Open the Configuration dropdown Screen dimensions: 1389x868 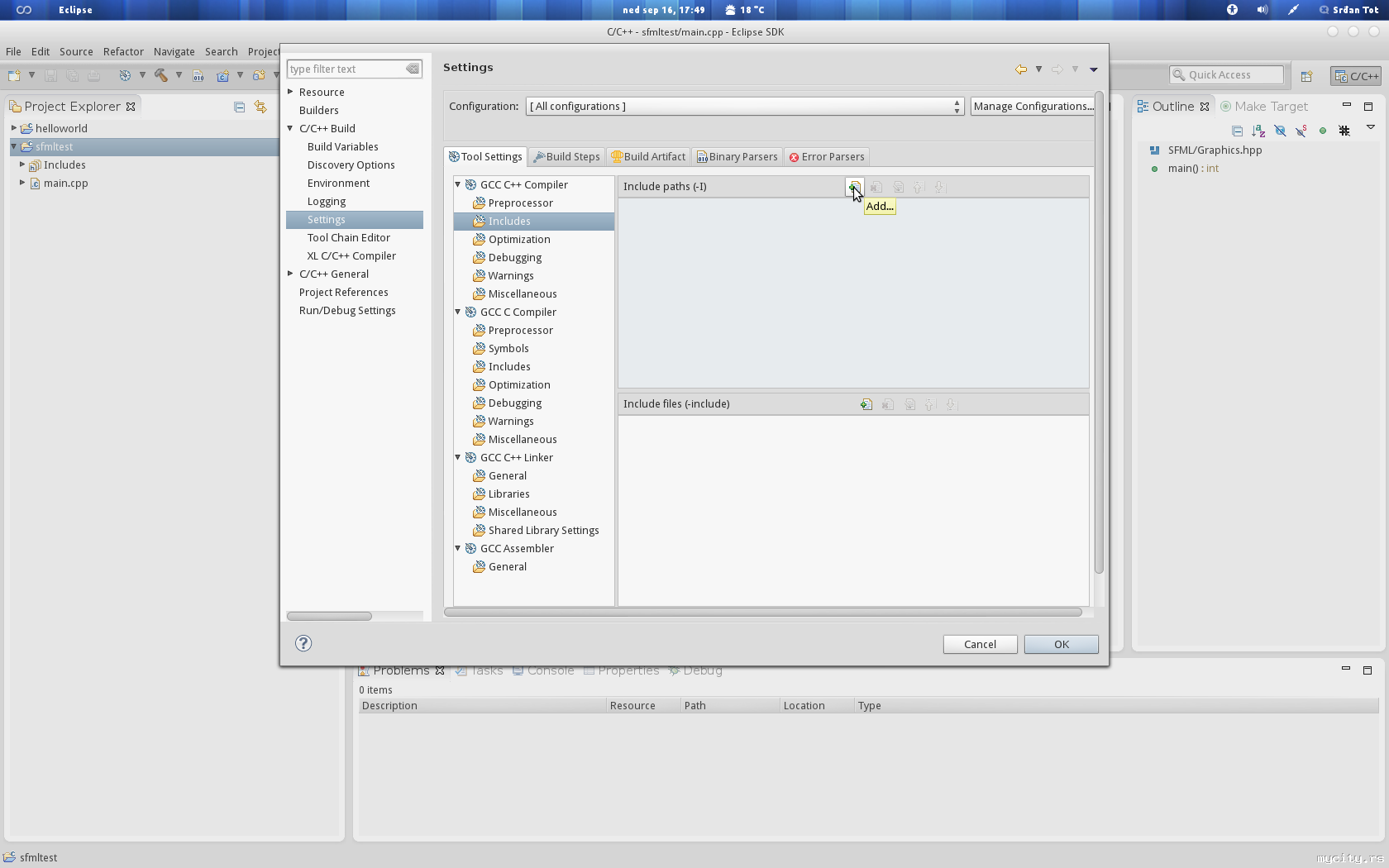[744, 107]
